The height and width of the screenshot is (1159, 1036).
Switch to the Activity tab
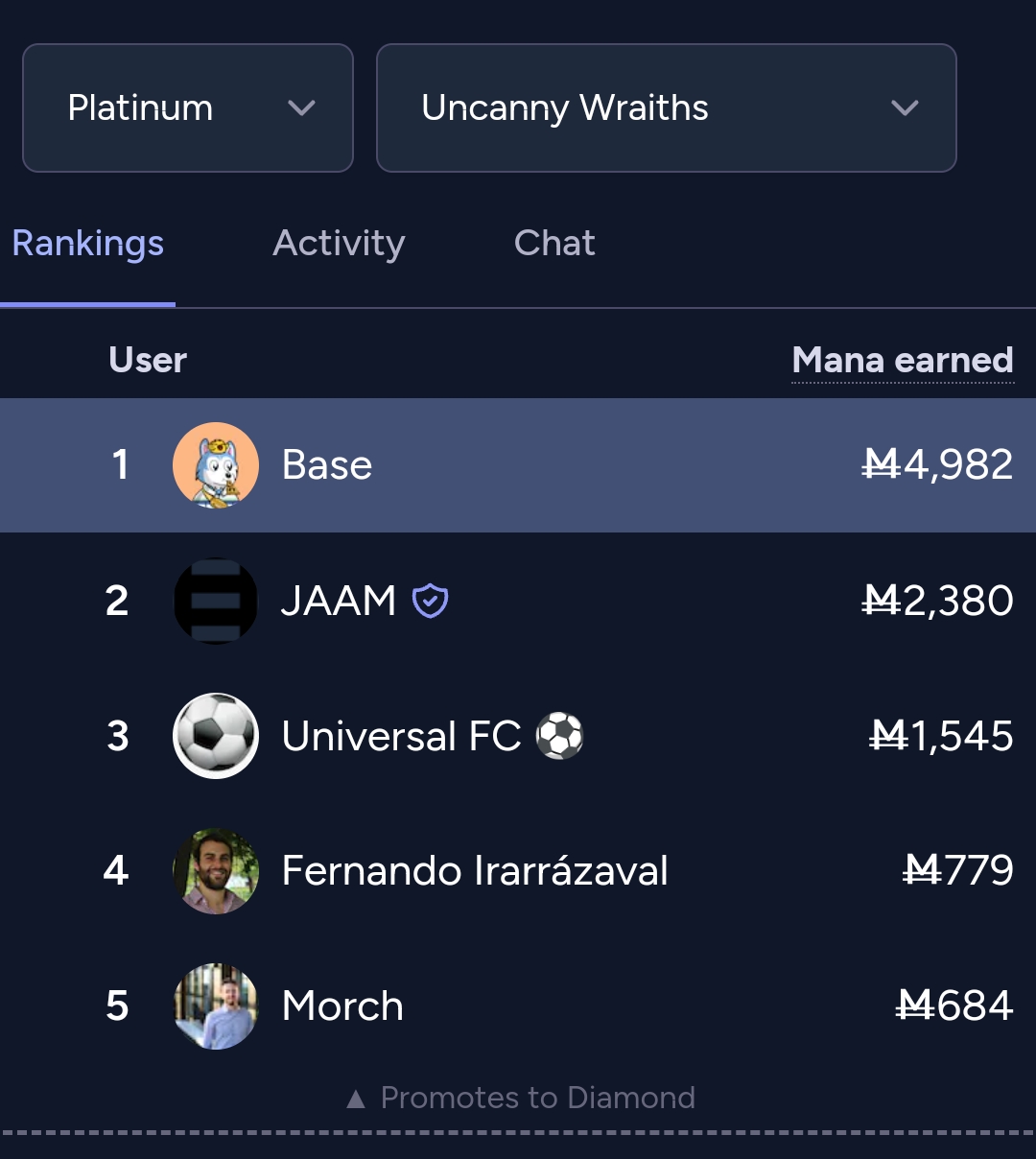(x=339, y=244)
